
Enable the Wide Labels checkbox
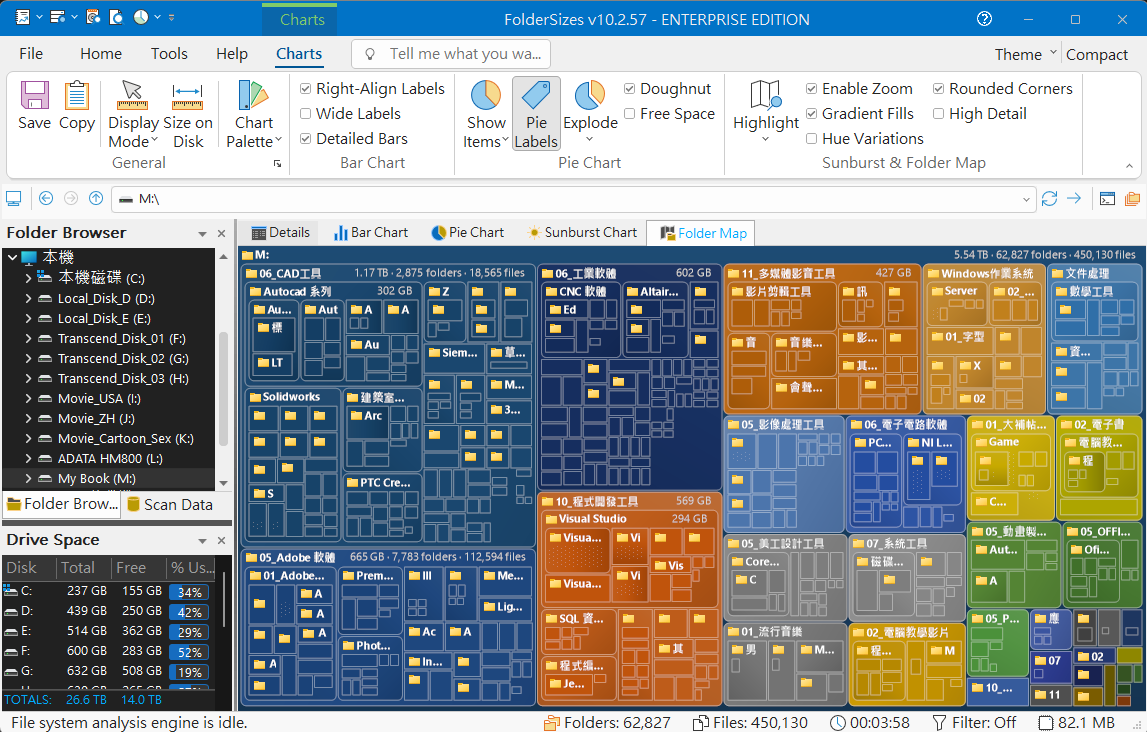pyautogui.click(x=306, y=113)
